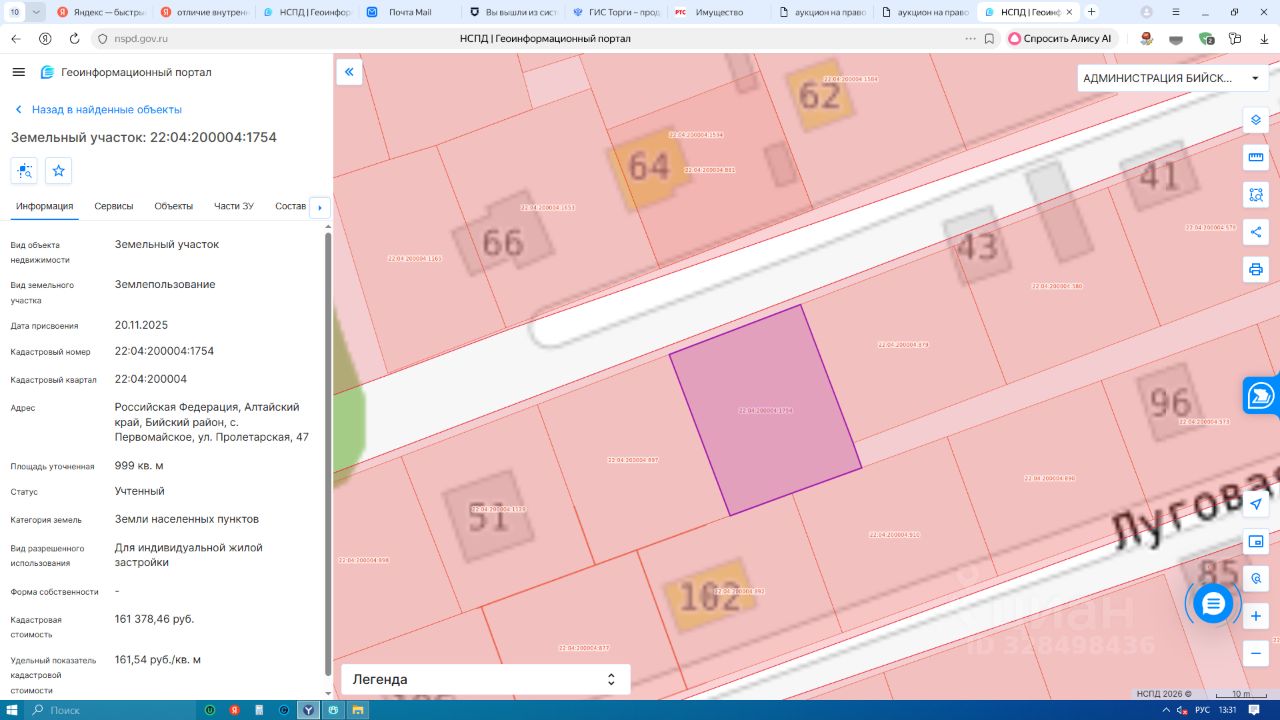
Task: Click the map search-by-point icon
Action: (x=1256, y=579)
